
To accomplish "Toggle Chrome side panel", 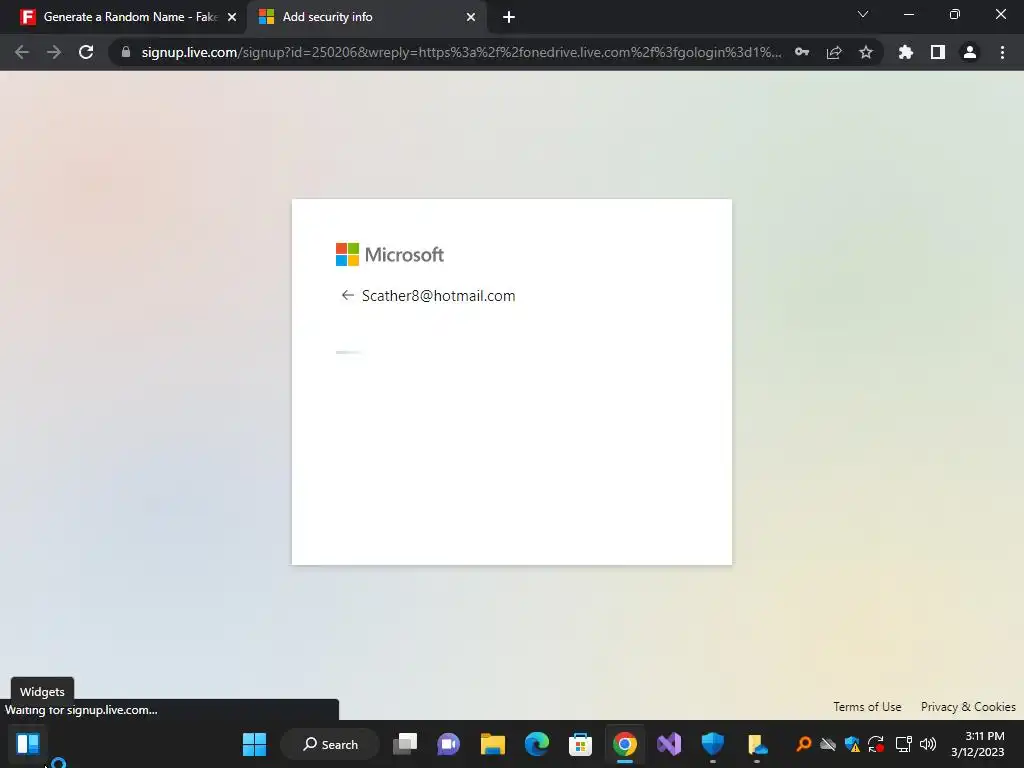I will coord(938,52).
